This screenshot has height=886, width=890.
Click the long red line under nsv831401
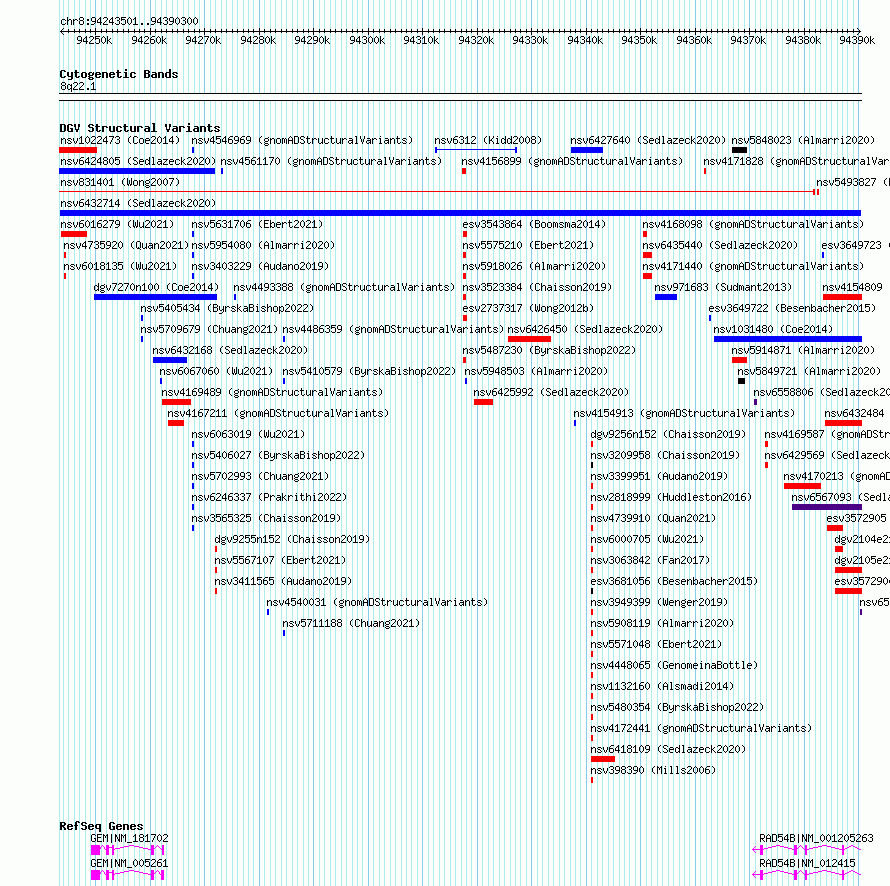point(437,192)
